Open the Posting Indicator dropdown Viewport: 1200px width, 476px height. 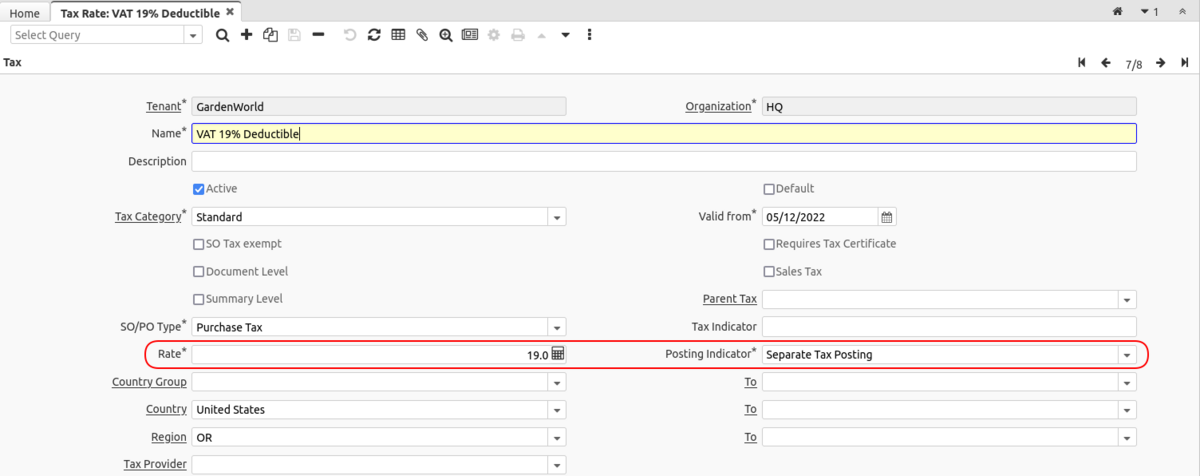1127,355
